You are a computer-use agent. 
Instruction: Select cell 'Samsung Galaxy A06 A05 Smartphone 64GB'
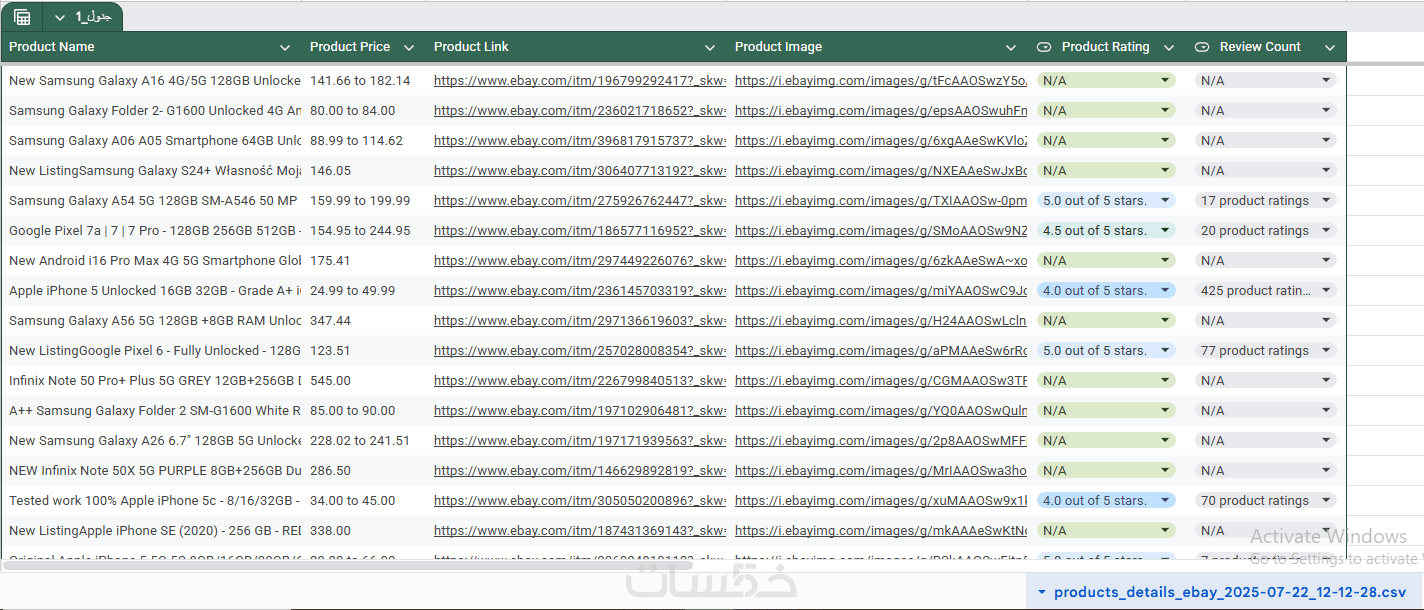pyautogui.click(x=154, y=141)
